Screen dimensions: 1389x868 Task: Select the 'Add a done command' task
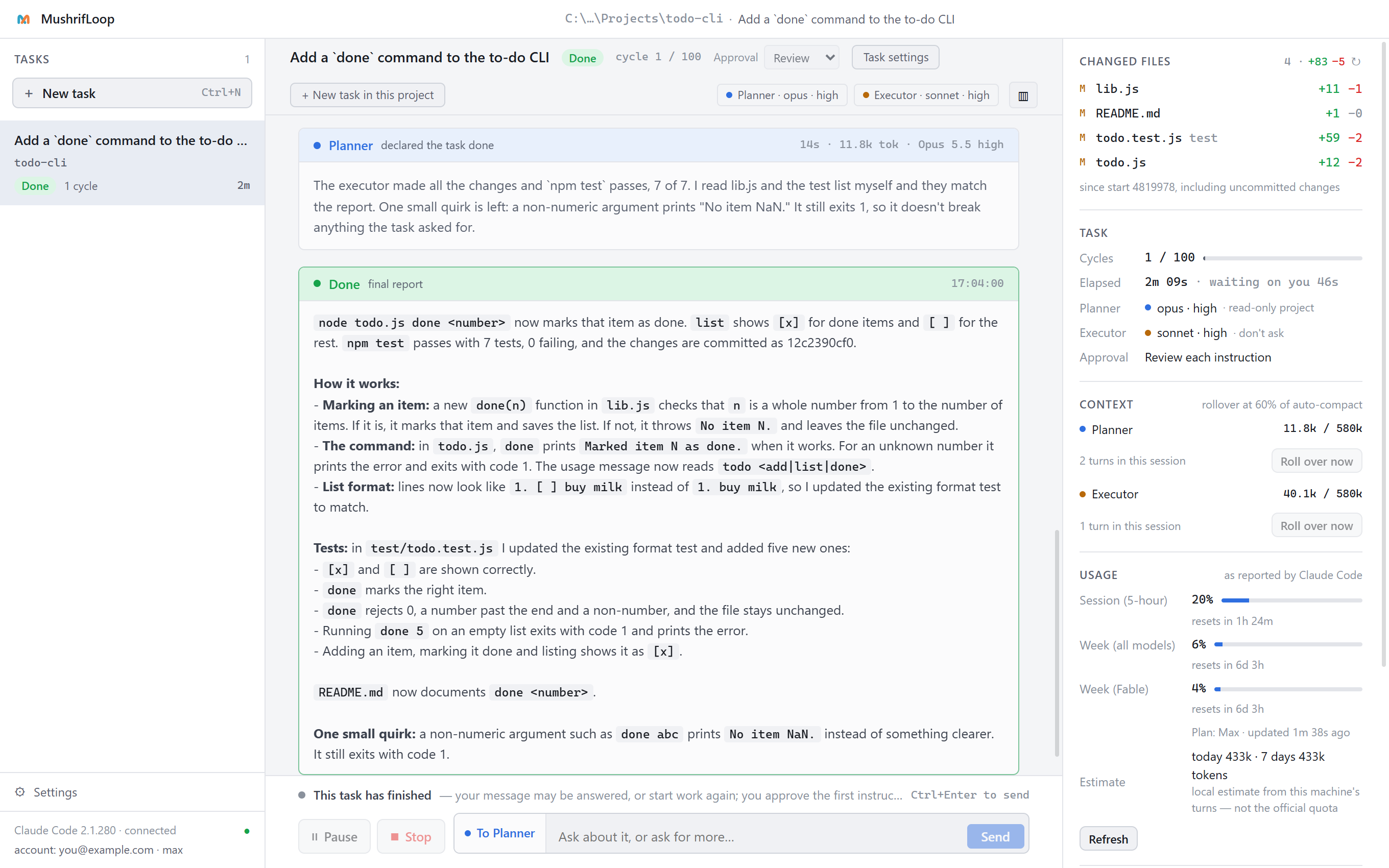[x=132, y=162]
